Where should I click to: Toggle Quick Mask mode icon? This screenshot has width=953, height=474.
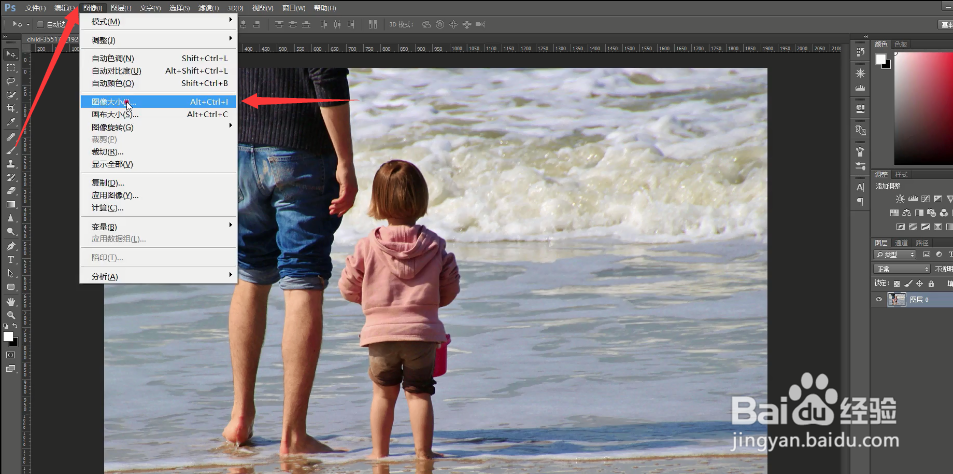click(x=11, y=354)
